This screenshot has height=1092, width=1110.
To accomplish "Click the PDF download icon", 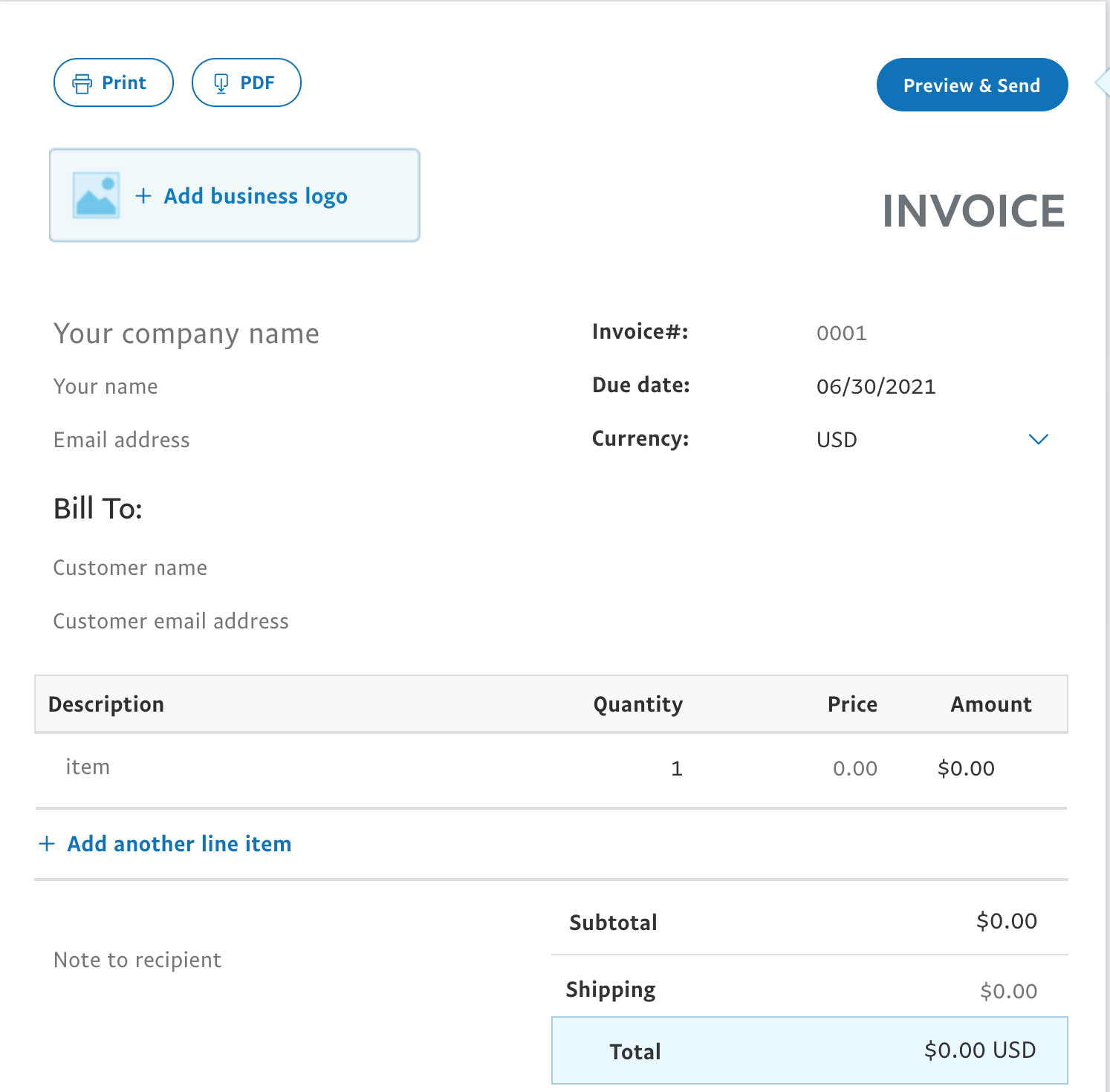I will point(221,83).
